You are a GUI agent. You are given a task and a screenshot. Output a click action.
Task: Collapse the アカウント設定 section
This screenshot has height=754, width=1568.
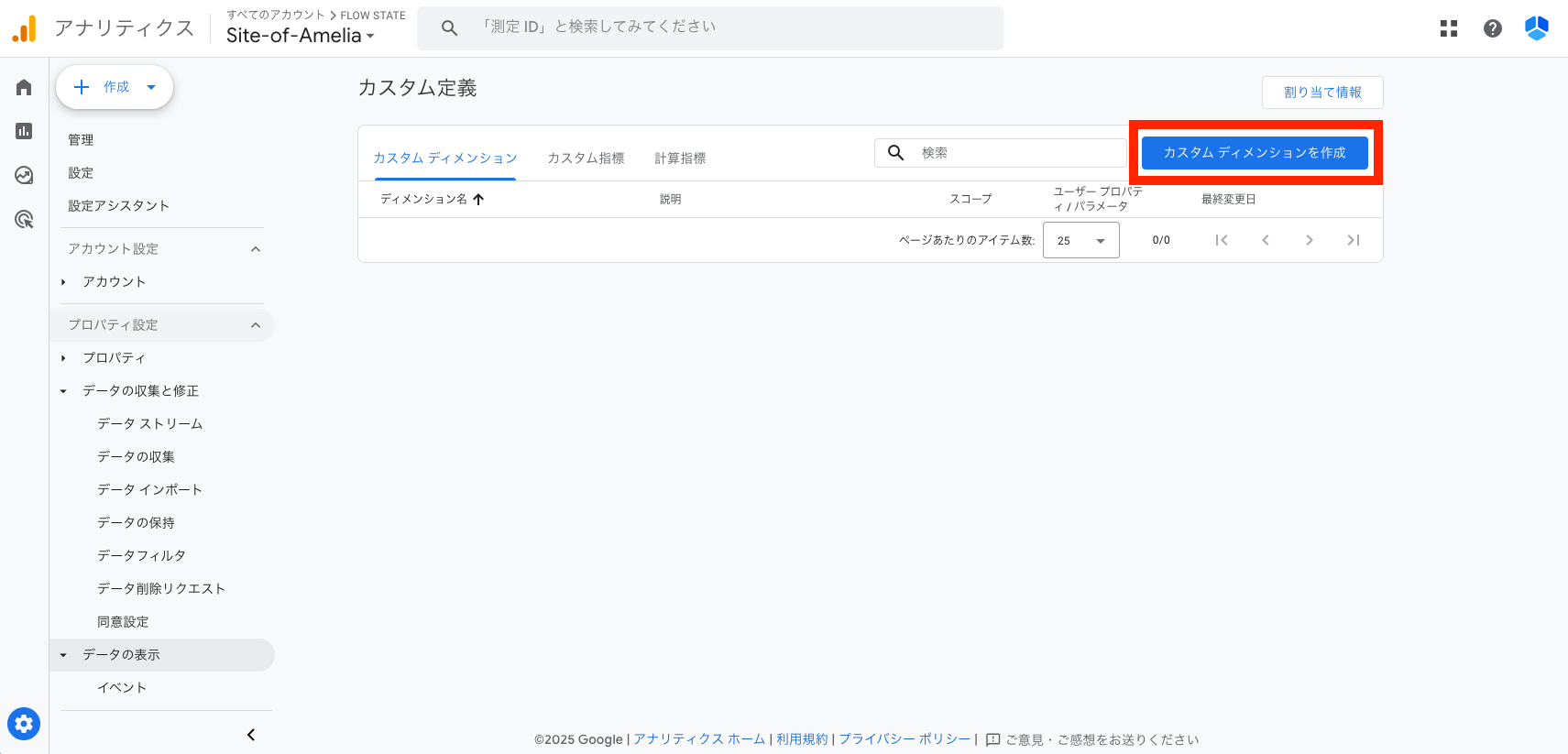pyautogui.click(x=256, y=249)
